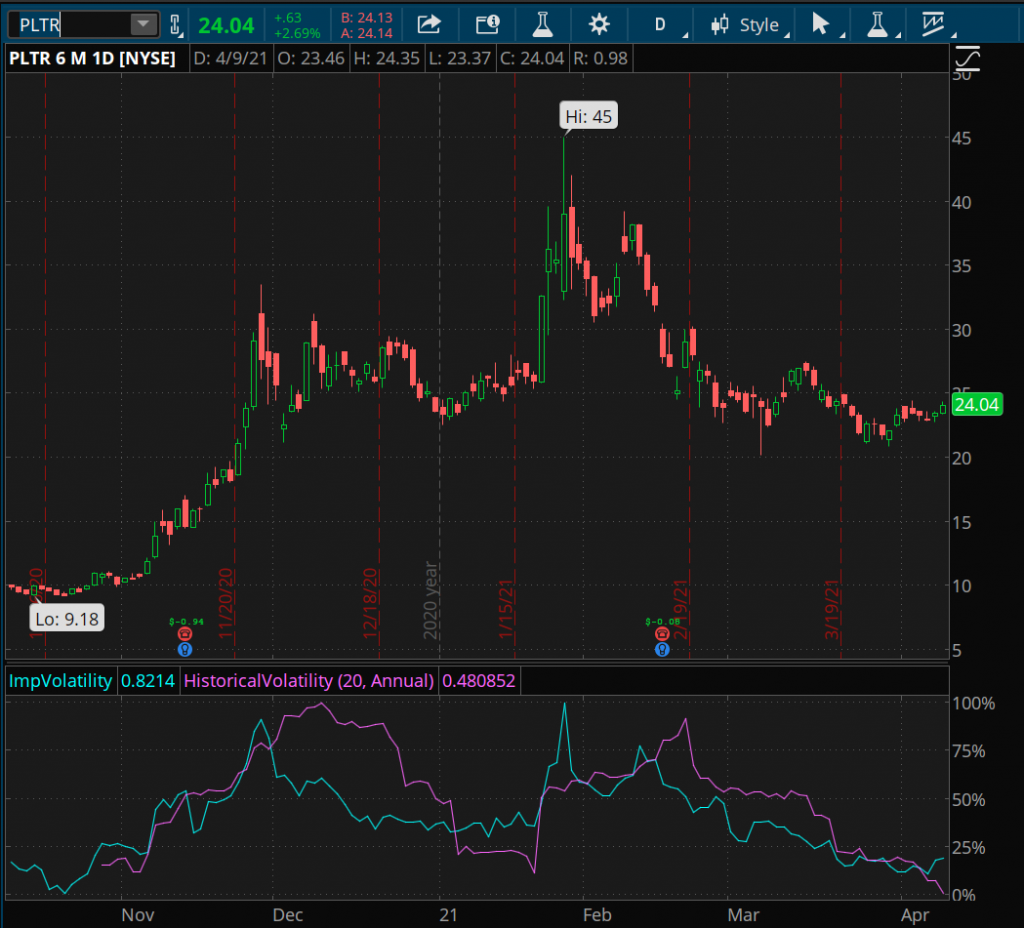Select the pointer drawing tool
The height and width of the screenshot is (928, 1024).
821,25
